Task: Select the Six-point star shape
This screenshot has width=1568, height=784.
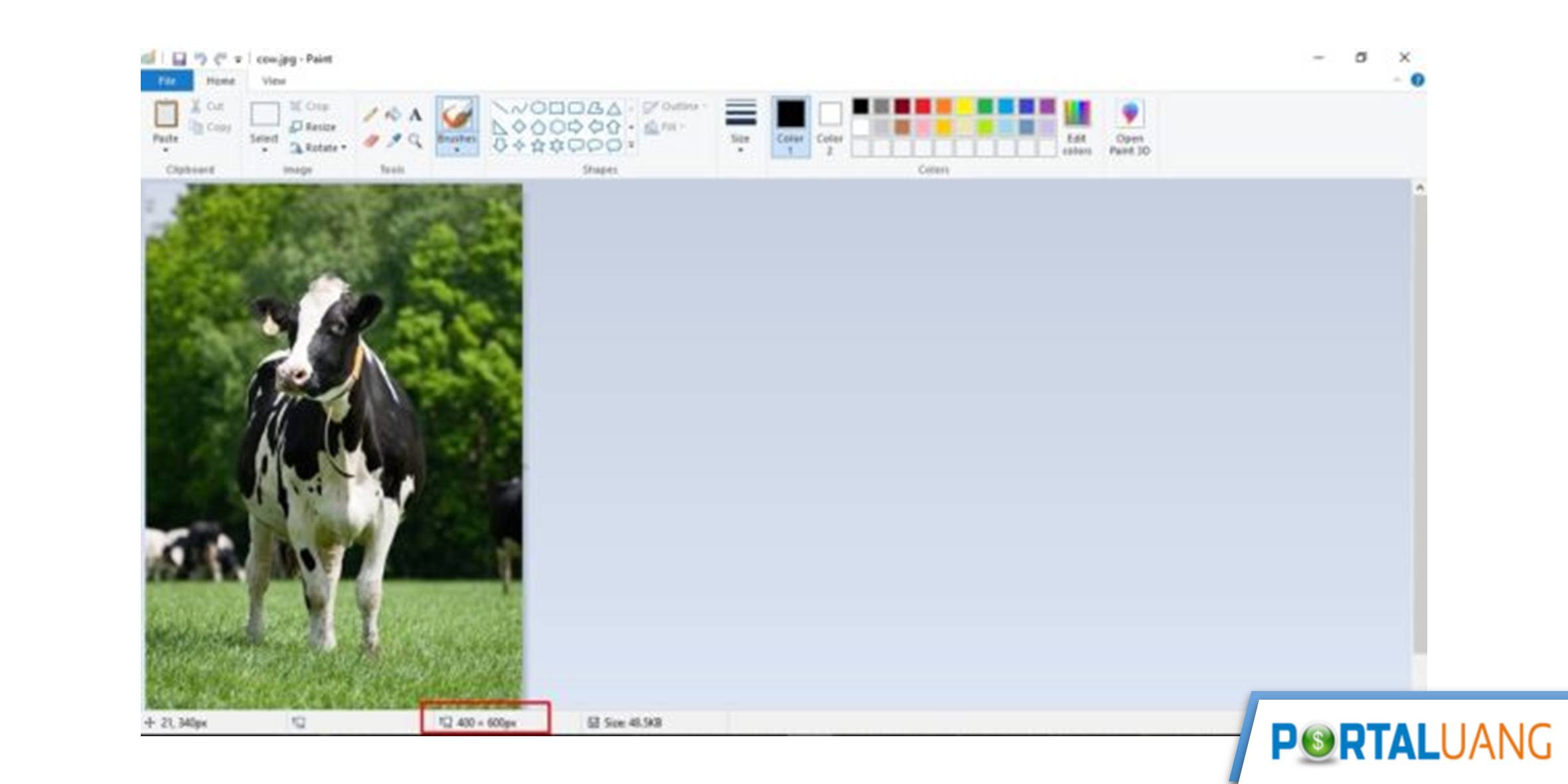Action: (x=557, y=145)
